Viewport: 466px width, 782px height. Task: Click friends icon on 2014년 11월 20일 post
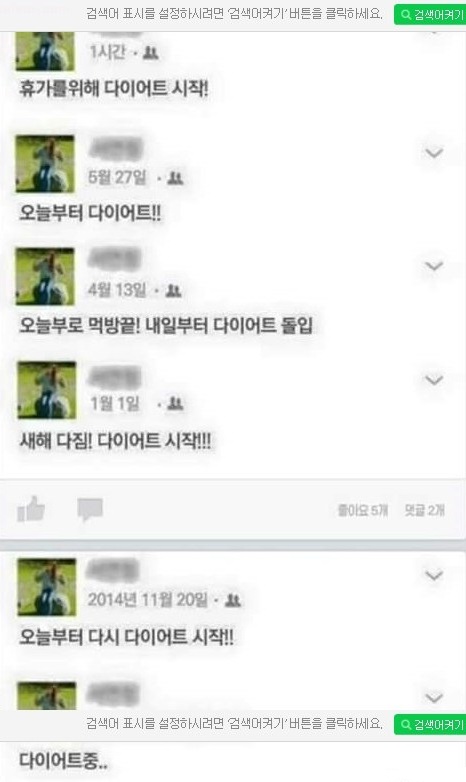click(233, 600)
